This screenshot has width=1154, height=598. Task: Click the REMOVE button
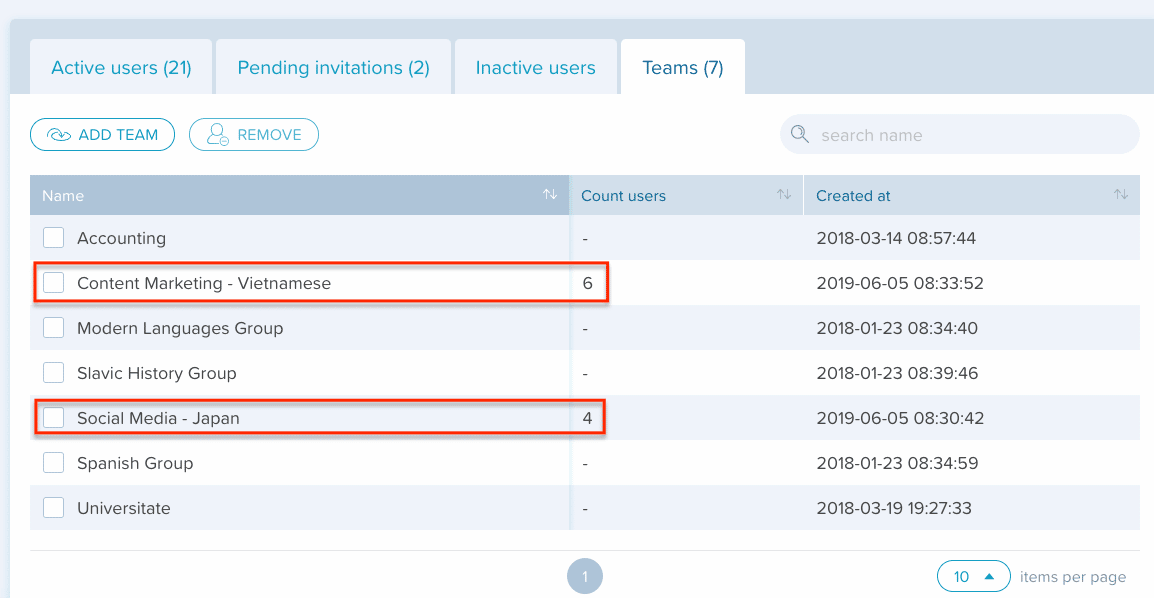pos(254,134)
